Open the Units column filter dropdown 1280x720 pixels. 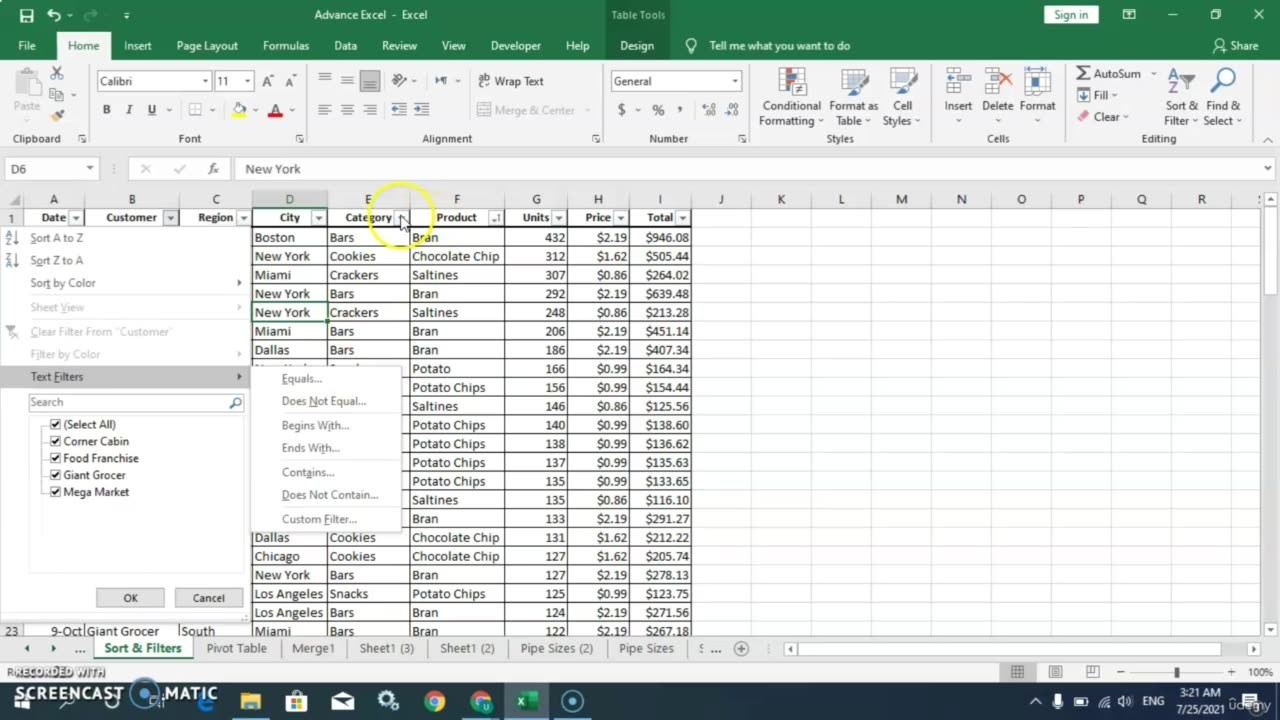(558, 218)
